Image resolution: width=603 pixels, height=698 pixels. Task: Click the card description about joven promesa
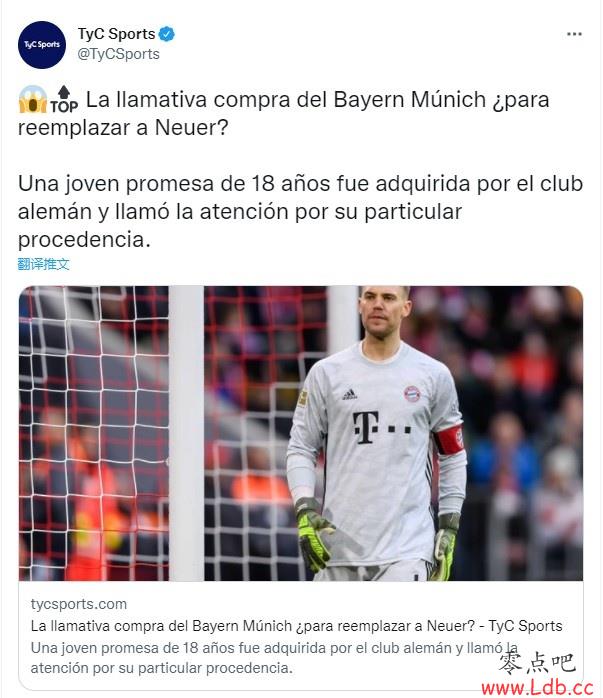[x=274, y=658]
